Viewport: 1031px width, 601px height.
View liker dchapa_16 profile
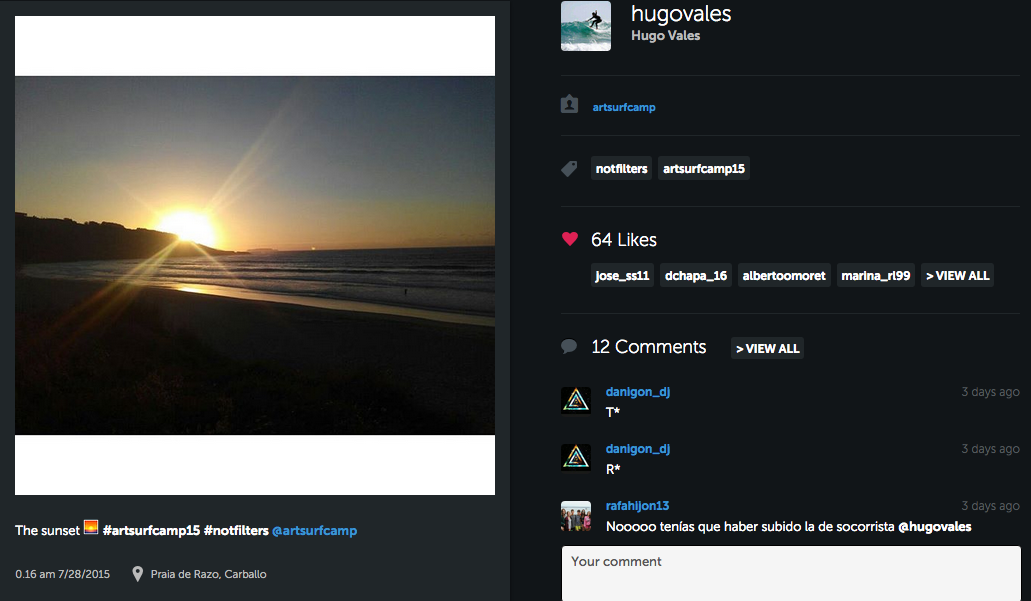point(696,276)
